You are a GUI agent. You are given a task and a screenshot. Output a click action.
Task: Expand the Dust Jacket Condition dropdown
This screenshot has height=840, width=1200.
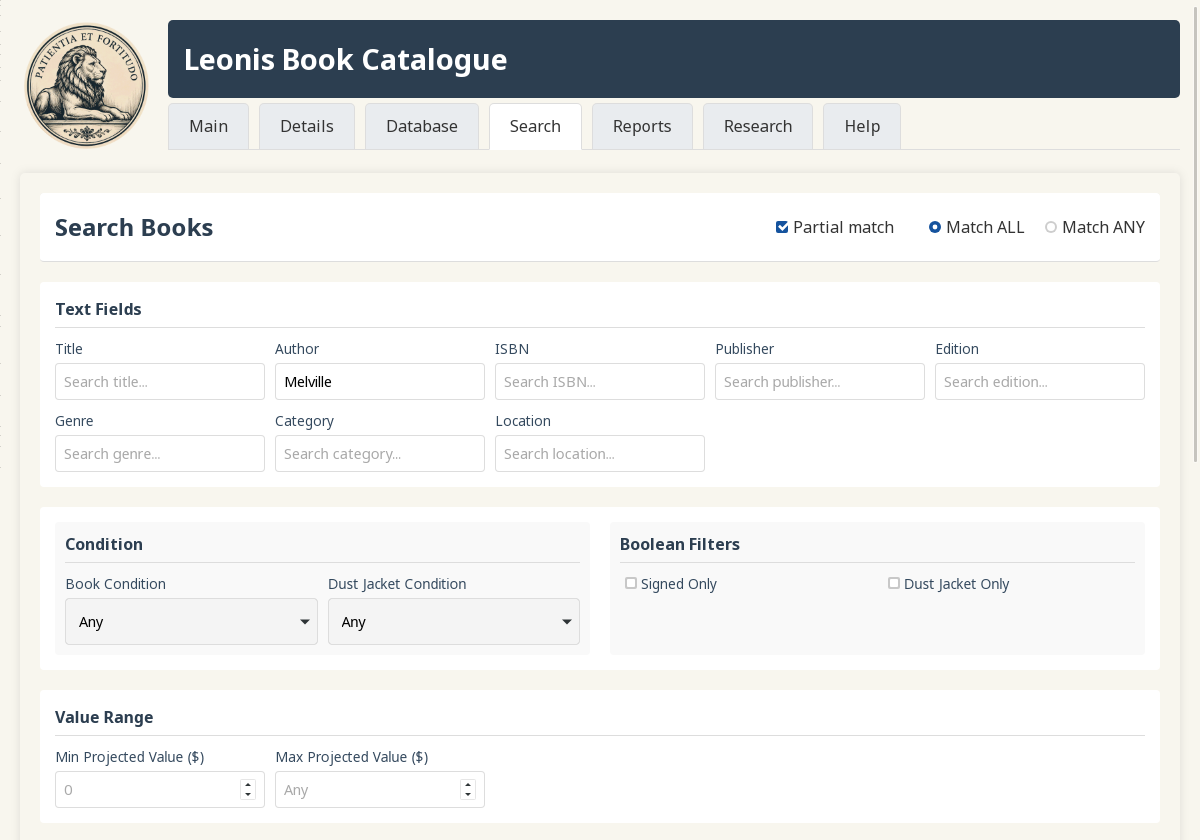(454, 622)
